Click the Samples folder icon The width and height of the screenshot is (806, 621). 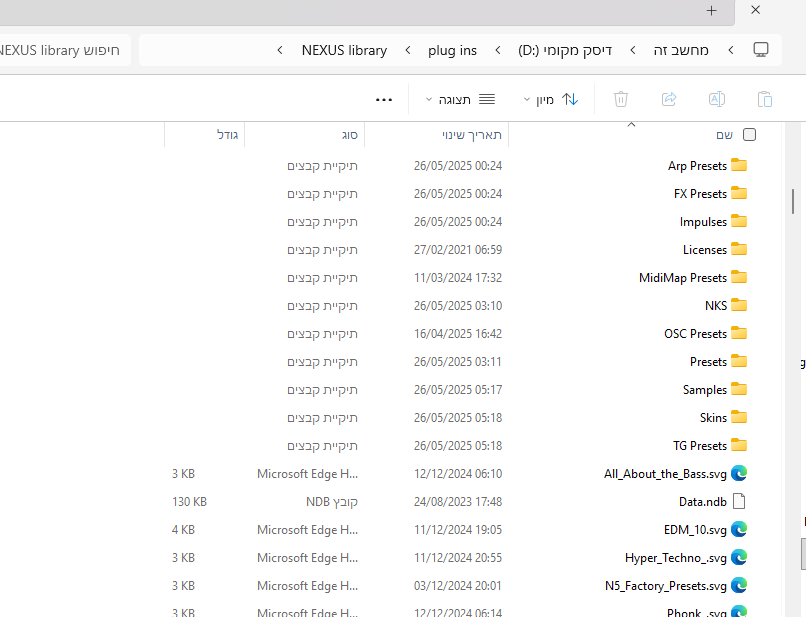(739, 389)
